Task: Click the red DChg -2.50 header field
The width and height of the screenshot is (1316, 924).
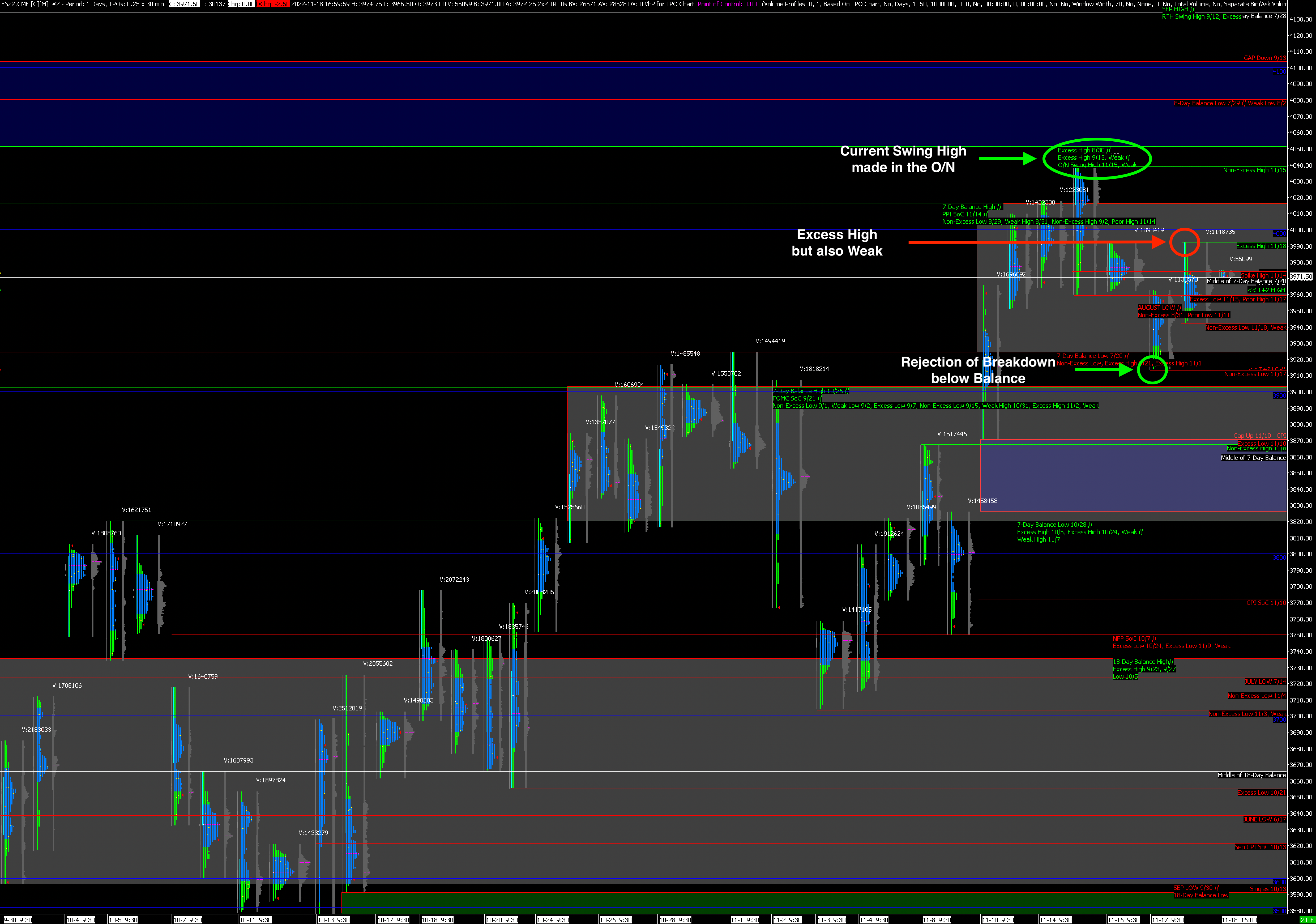Action: [x=273, y=4]
